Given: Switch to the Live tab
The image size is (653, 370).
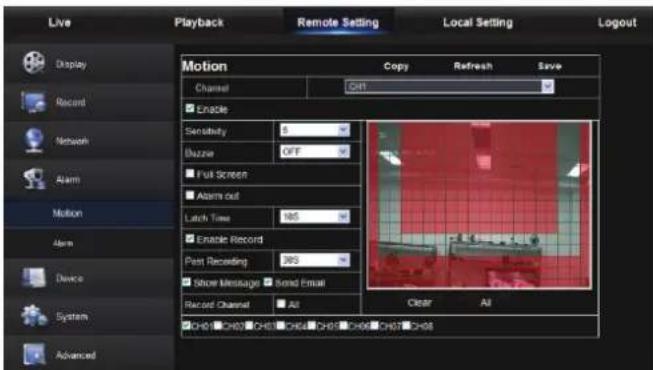Looking at the screenshot, I should [60, 22].
